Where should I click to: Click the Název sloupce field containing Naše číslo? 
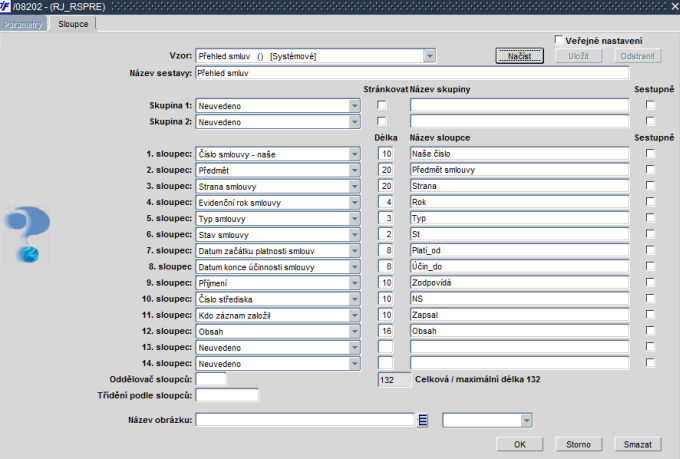(520, 154)
